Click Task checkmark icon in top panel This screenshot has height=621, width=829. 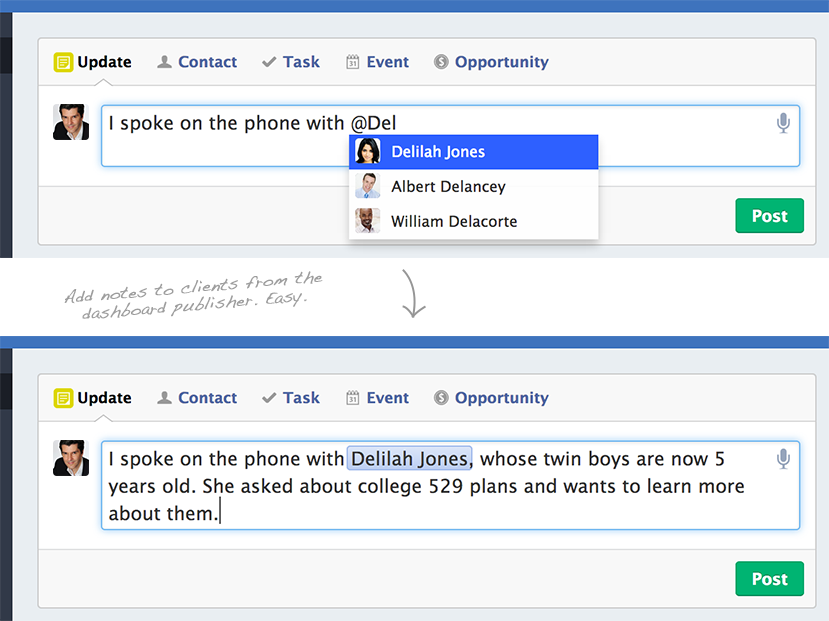tap(269, 62)
